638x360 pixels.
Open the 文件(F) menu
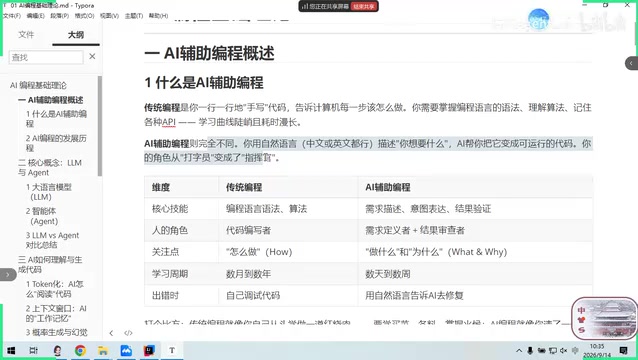coord(12,15)
